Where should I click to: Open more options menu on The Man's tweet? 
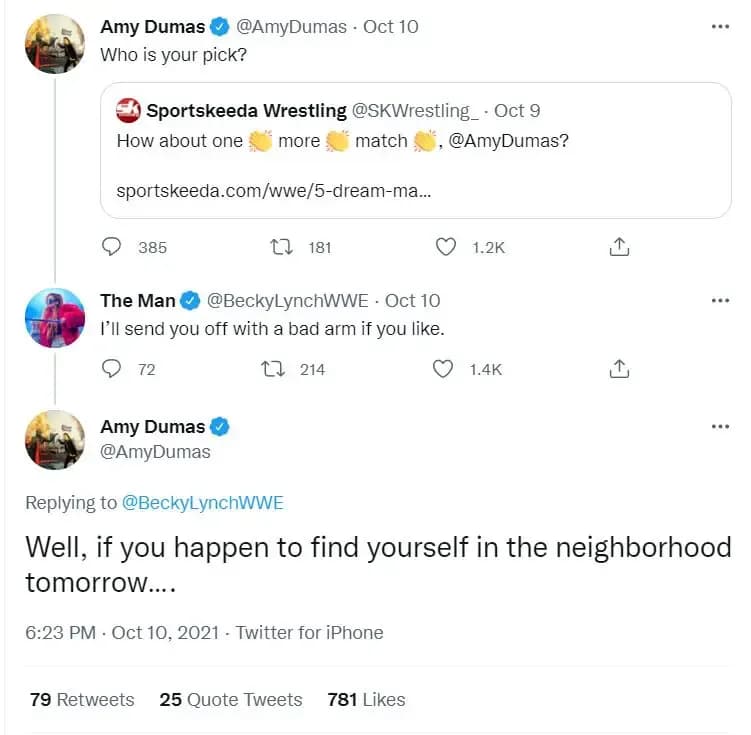(720, 300)
